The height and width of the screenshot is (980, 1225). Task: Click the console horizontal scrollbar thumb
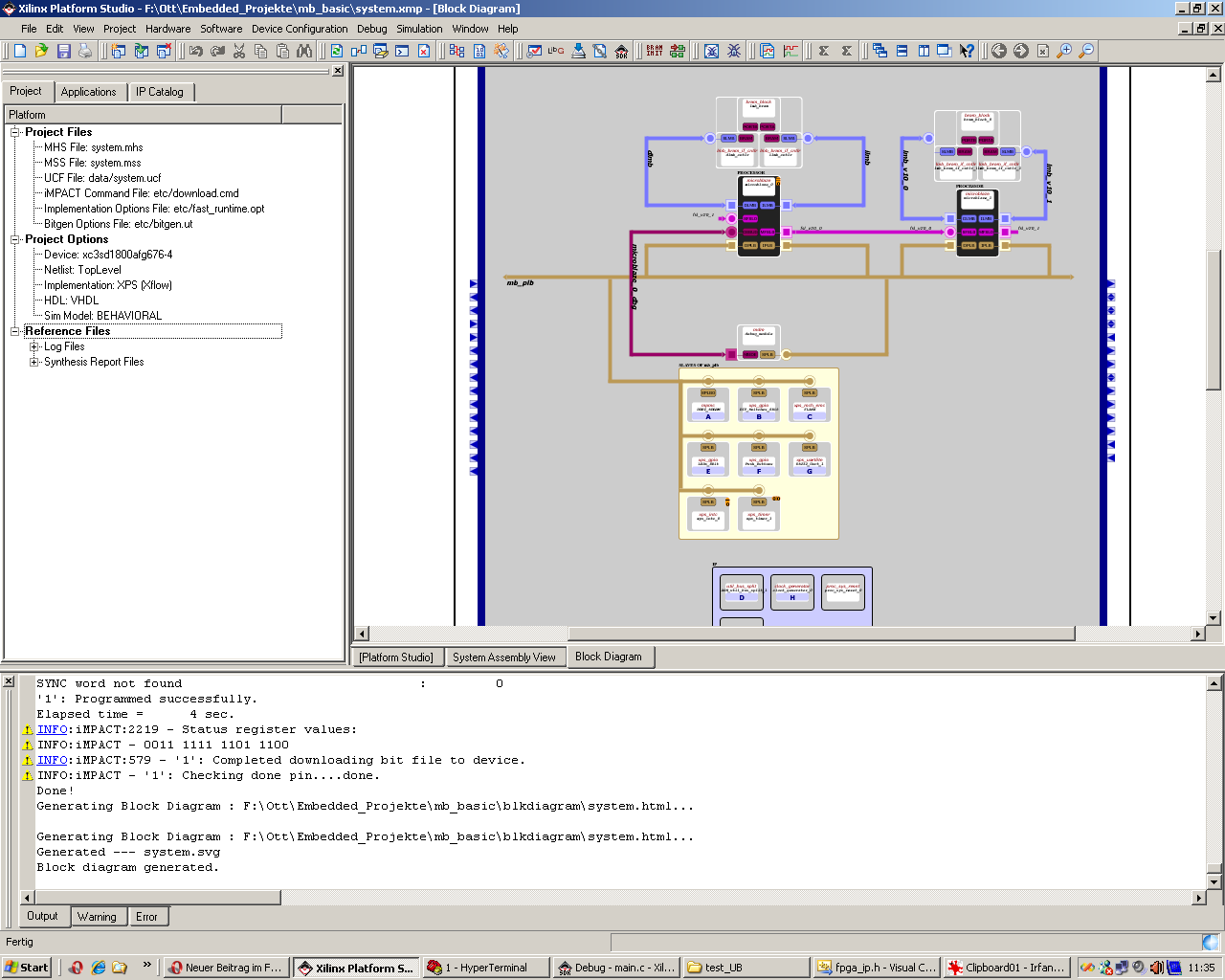(x=158, y=898)
